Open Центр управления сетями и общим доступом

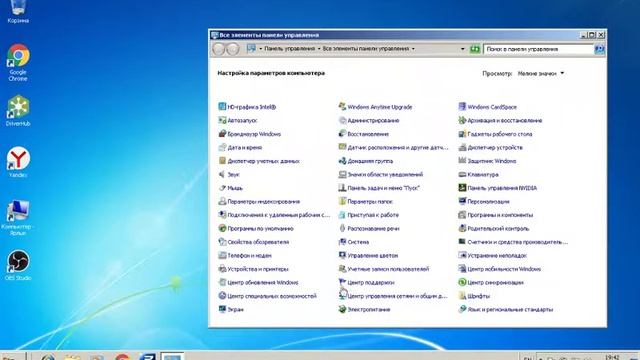[397, 296]
